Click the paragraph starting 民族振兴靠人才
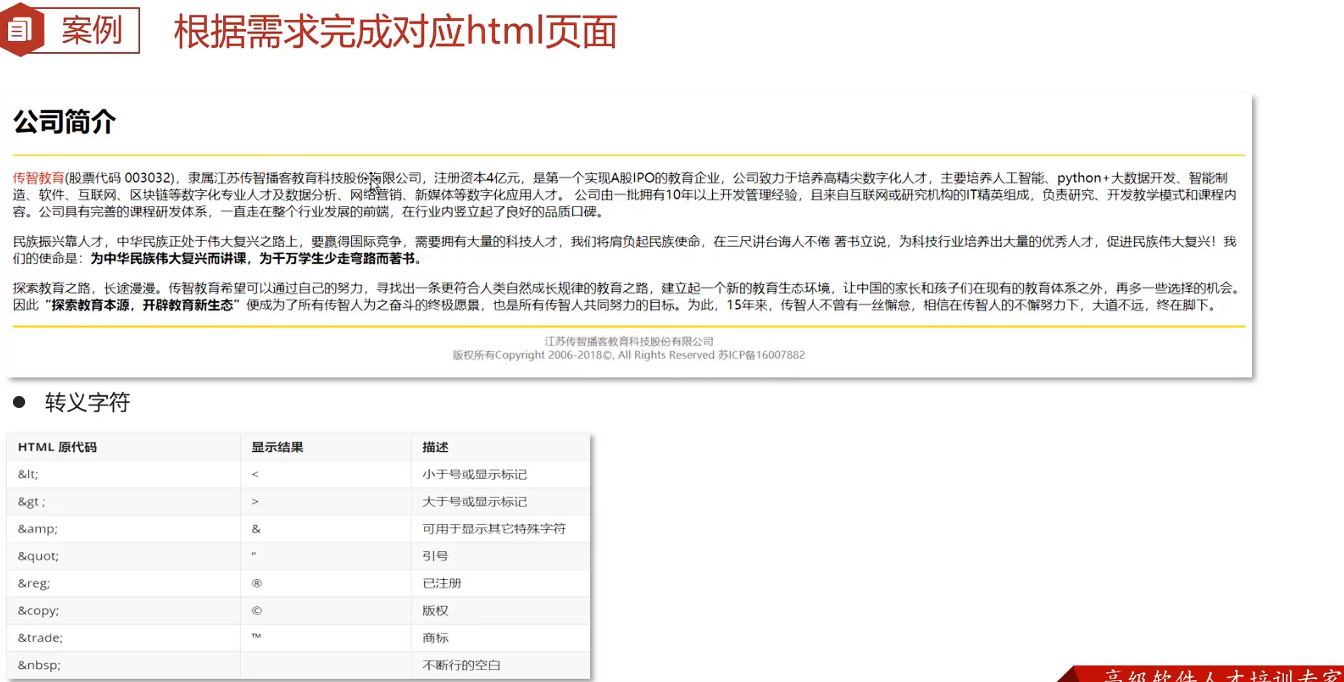 coord(625,250)
